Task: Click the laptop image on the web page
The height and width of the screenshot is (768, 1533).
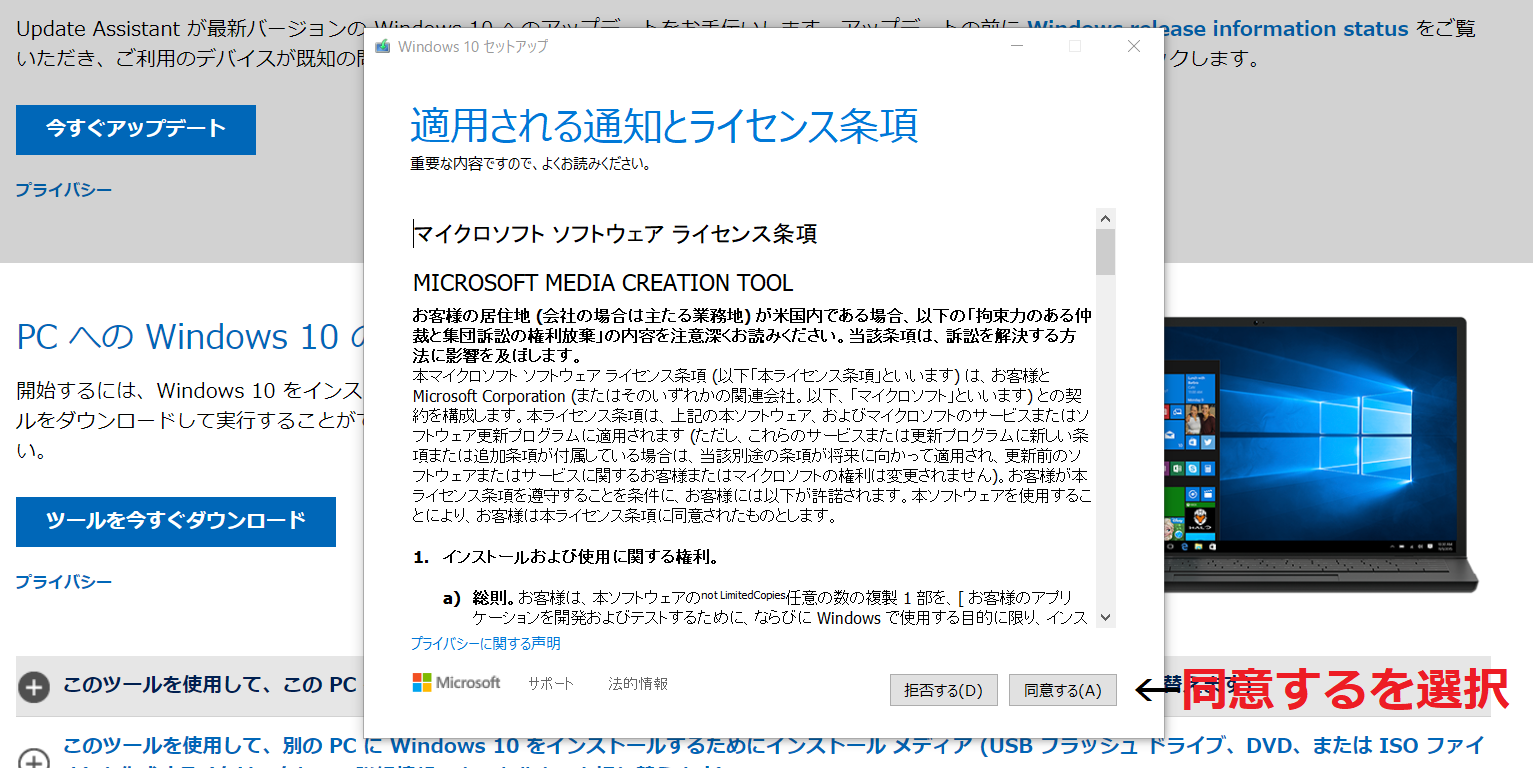Action: 1321,457
